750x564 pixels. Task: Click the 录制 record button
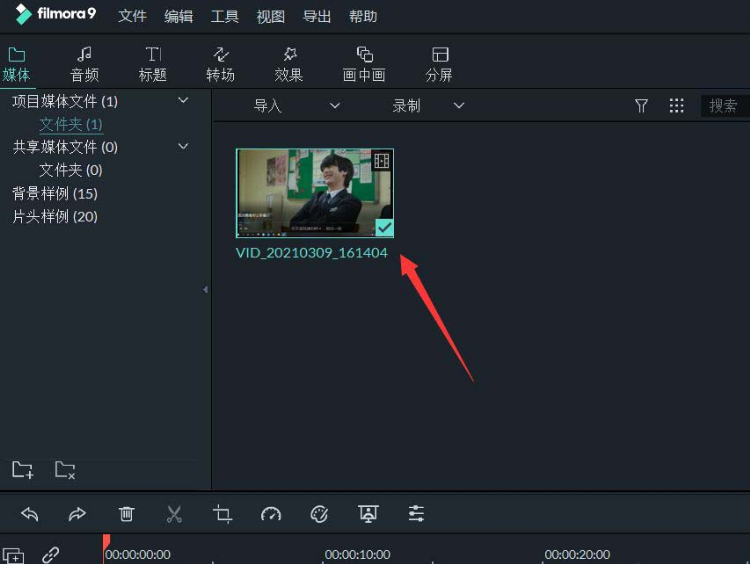[407, 106]
